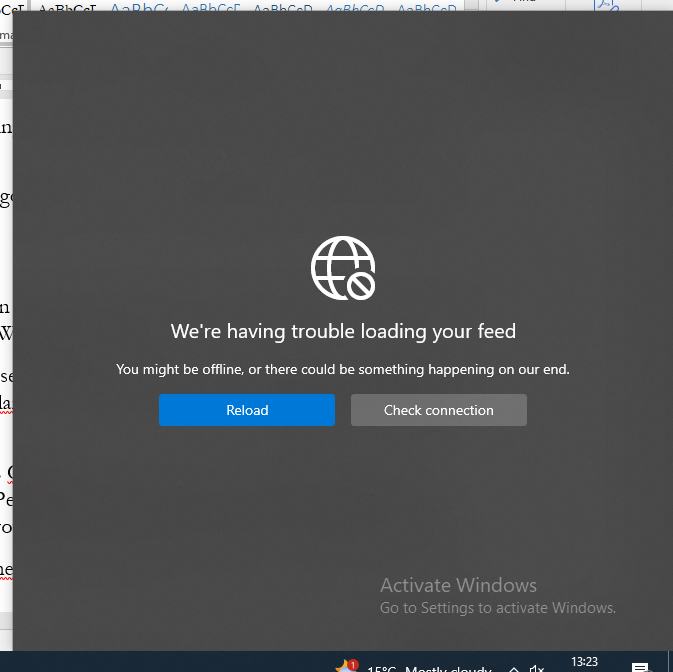
Task: Click the 15°C Mostly cloudy weather text
Action: 430,668
